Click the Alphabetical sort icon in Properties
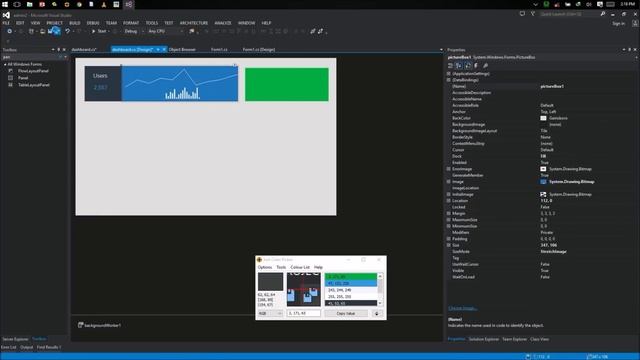The height and width of the screenshot is (360, 640). [x=459, y=66]
